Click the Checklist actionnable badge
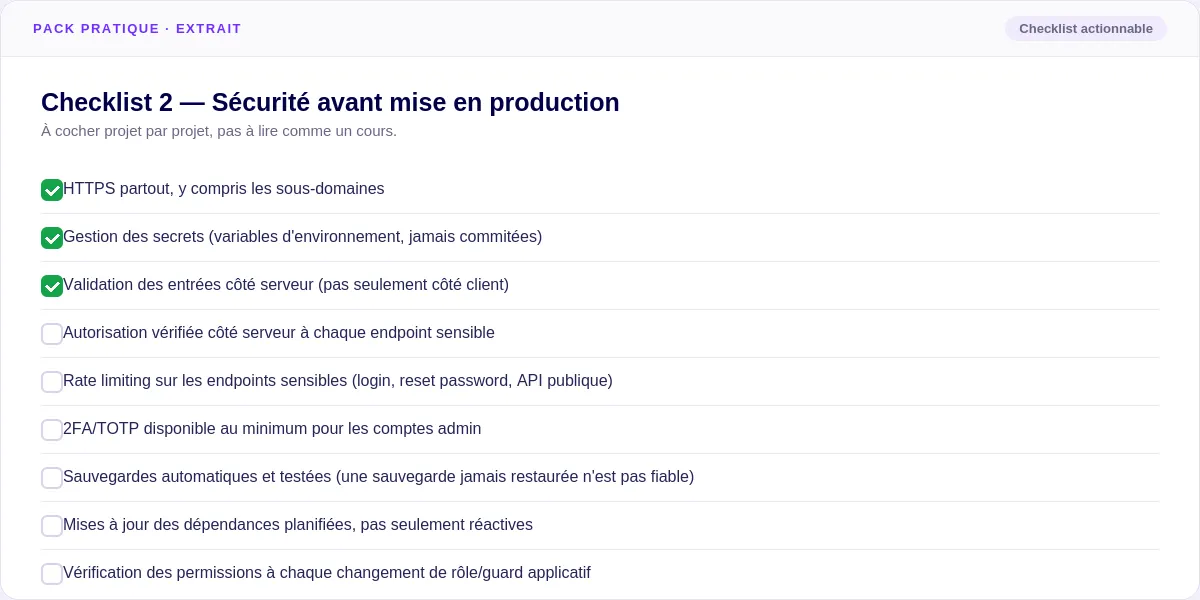 pos(1086,29)
